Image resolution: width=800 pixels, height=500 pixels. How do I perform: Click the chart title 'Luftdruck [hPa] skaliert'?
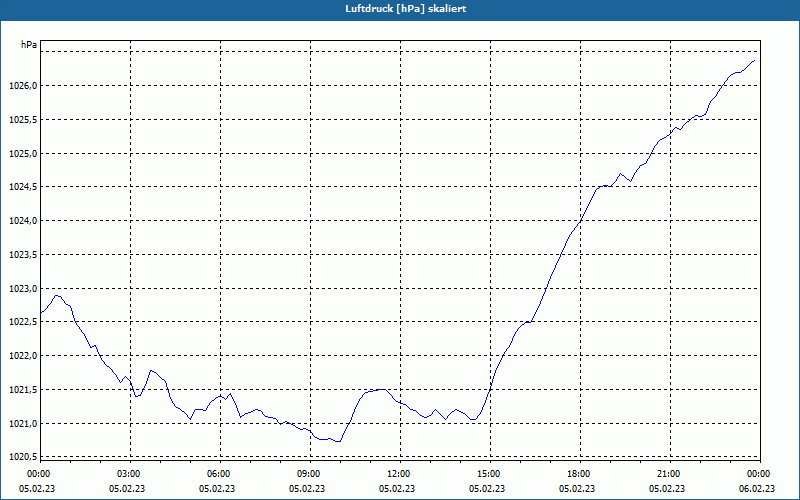click(x=406, y=9)
